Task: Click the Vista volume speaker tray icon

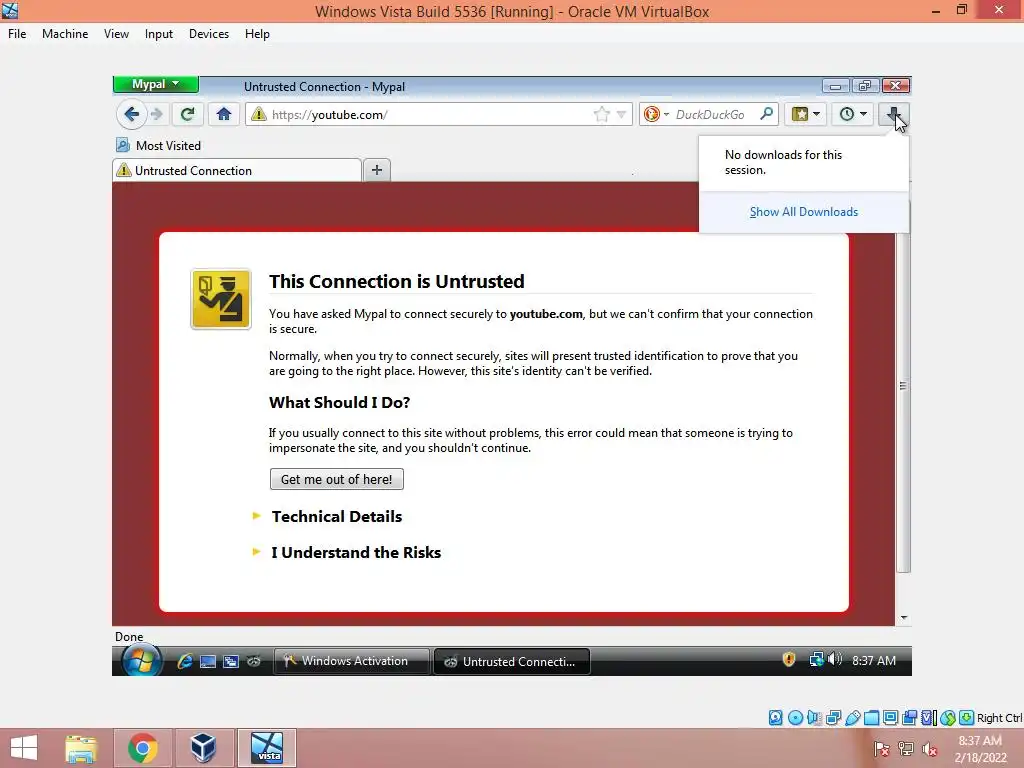Action: tap(834, 660)
